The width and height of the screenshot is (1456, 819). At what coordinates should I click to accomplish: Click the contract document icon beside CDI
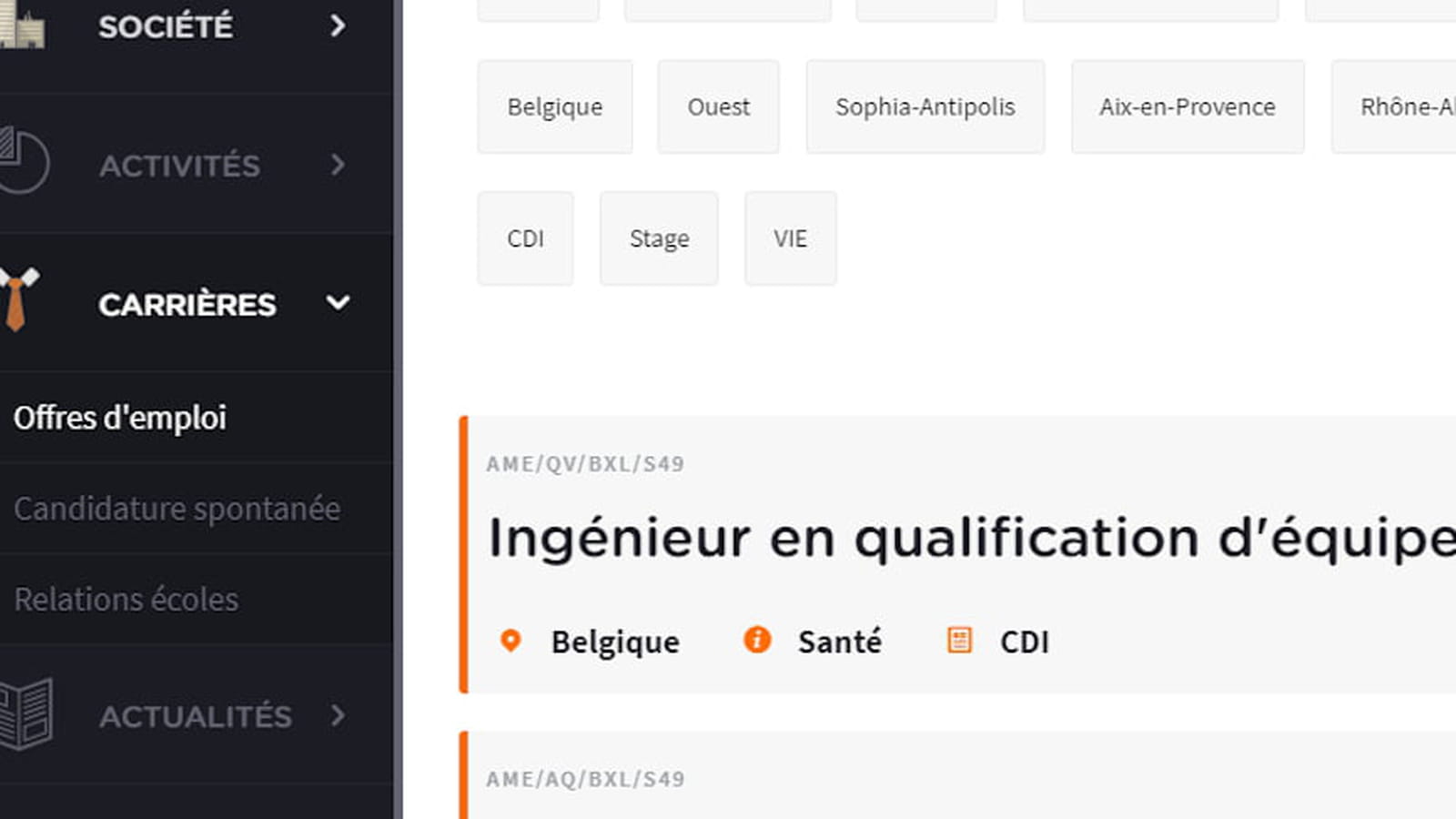pyautogui.click(x=959, y=640)
